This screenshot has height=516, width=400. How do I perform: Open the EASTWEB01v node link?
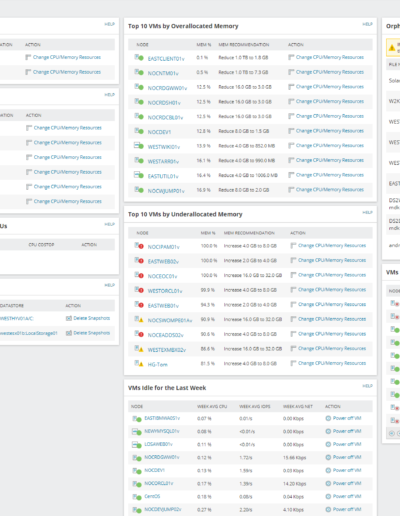point(163,306)
